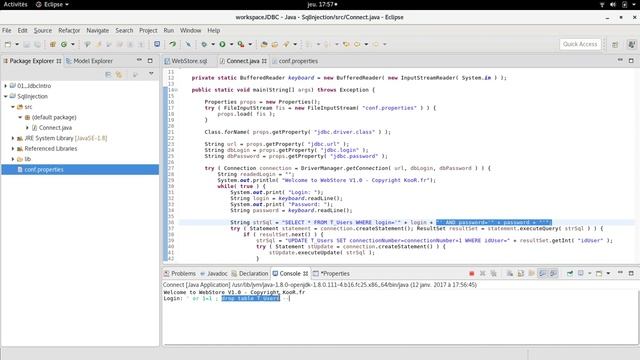Screen dimensions: 640x360
Task: Click Remove All Terminated Launches icon
Action: tap(493, 273)
